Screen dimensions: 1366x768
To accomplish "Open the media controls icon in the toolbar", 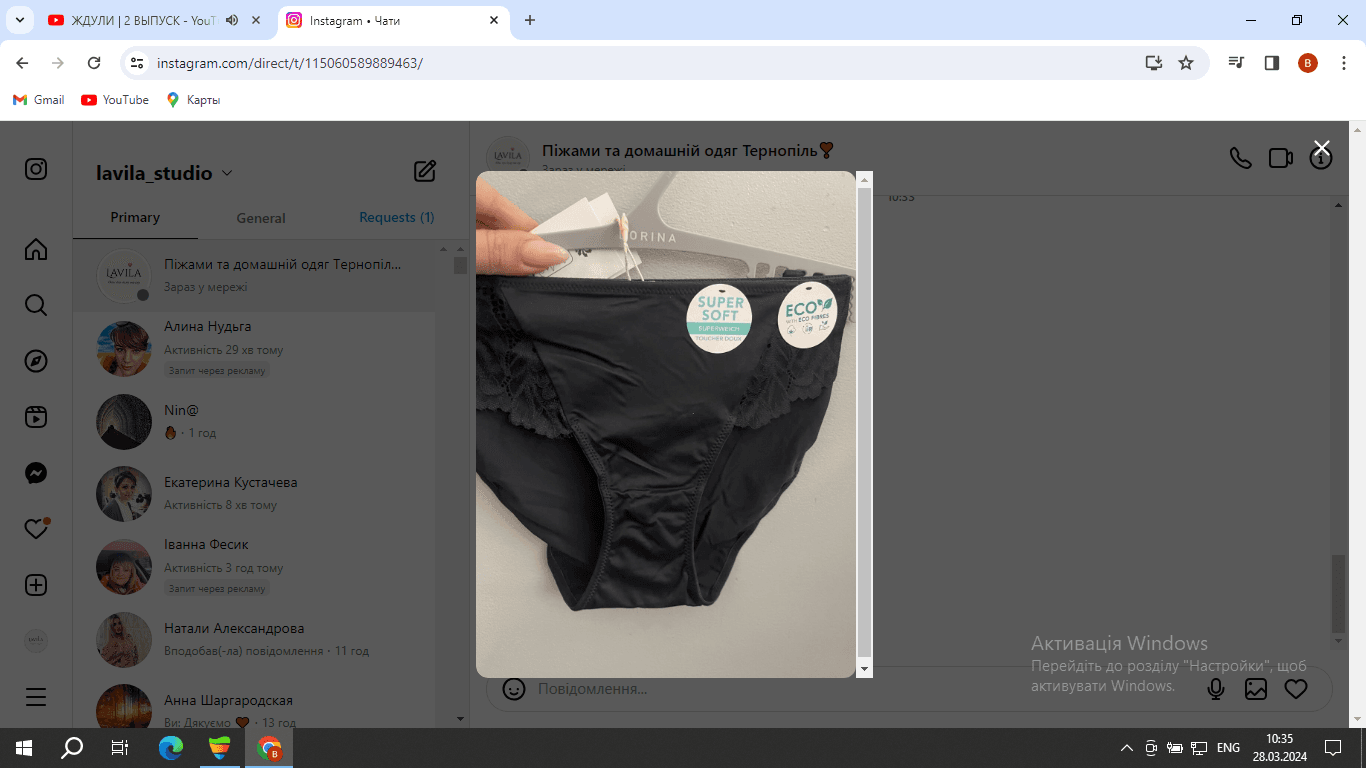I will [x=1237, y=63].
